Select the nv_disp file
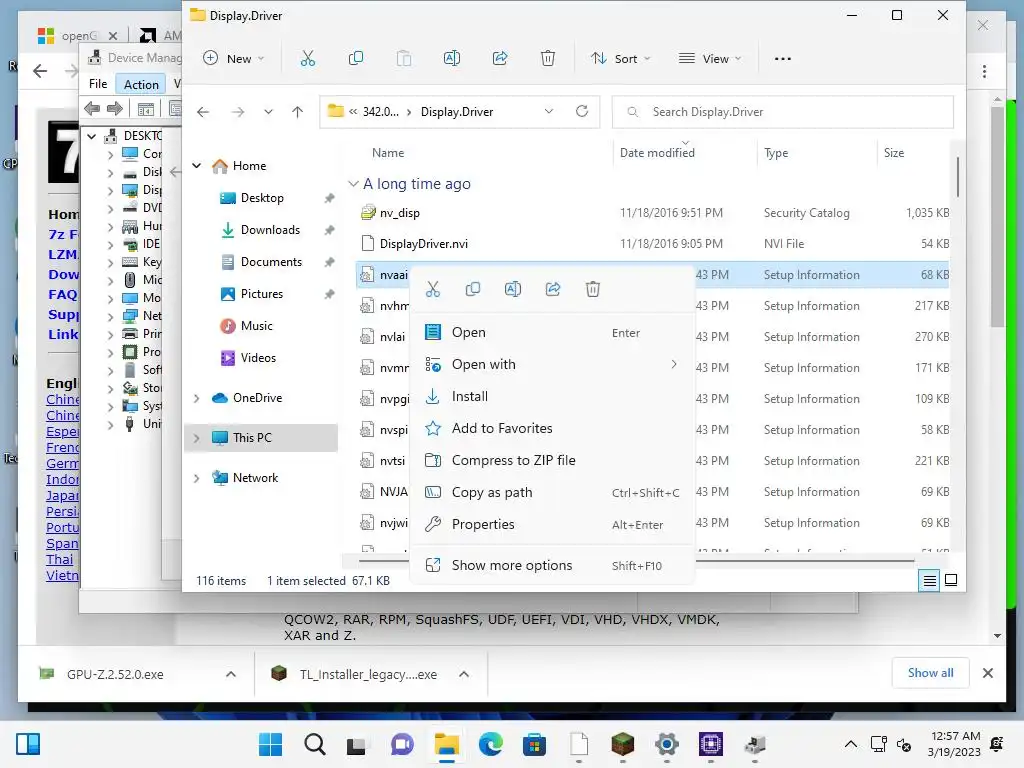This screenshot has height=768, width=1024. click(x=400, y=213)
